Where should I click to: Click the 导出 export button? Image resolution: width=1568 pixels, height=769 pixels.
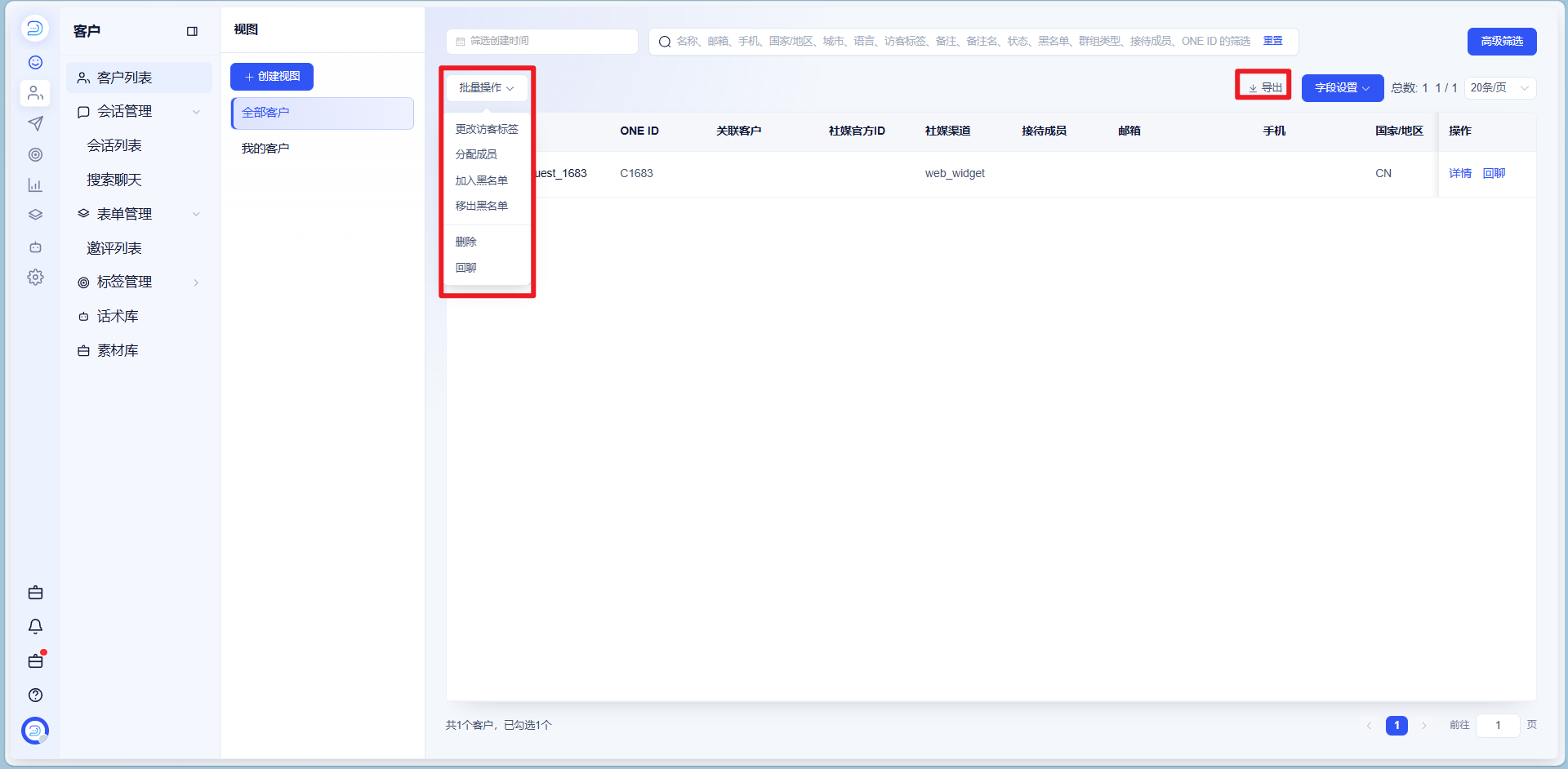[x=1264, y=88]
